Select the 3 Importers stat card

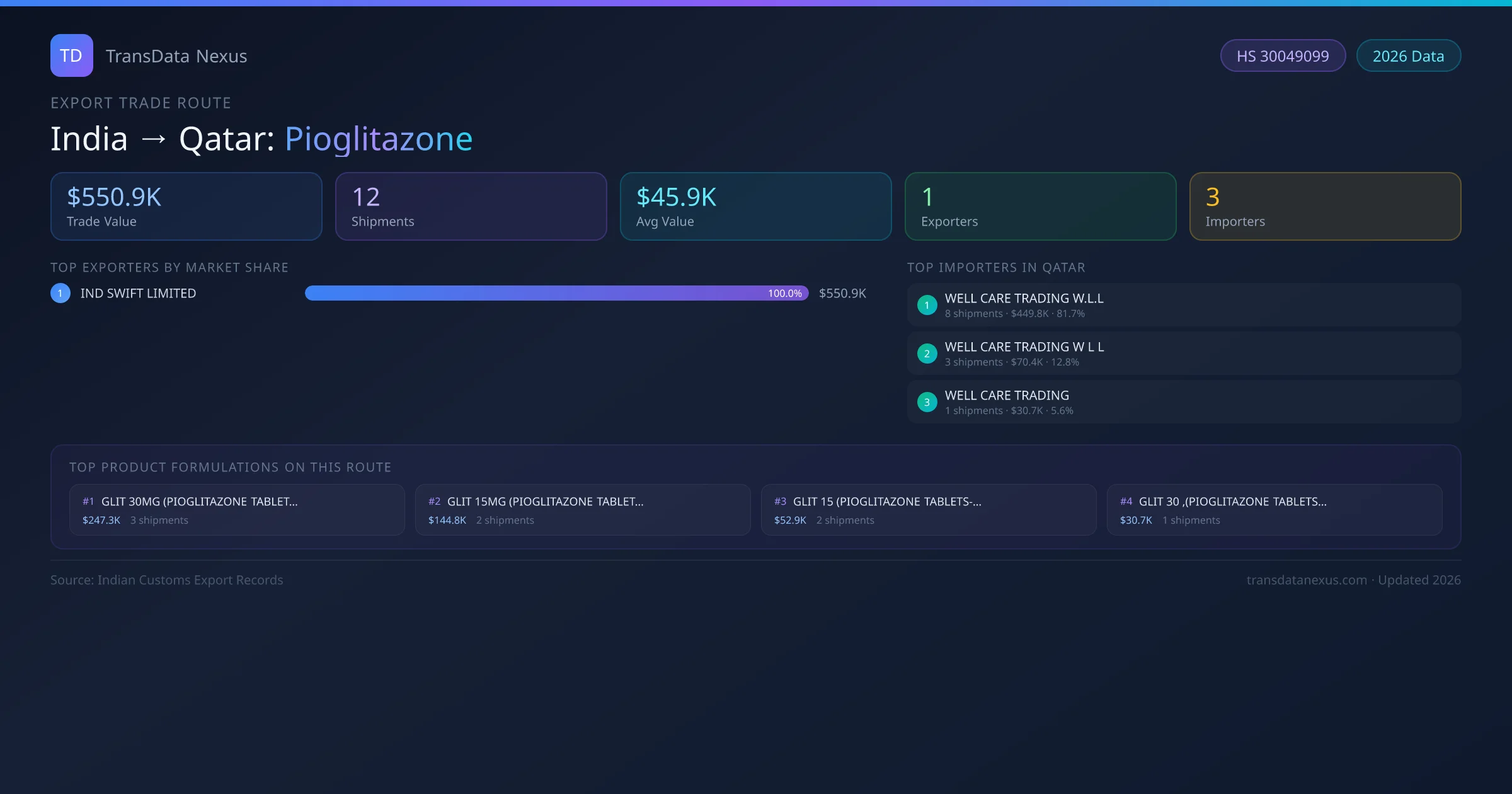click(x=1325, y=207)
